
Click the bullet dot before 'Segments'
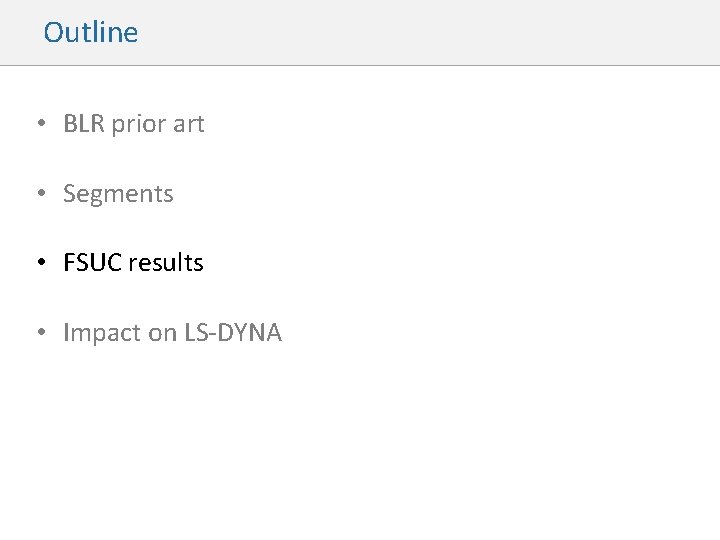pyautogui.click(x=40, y=194)
